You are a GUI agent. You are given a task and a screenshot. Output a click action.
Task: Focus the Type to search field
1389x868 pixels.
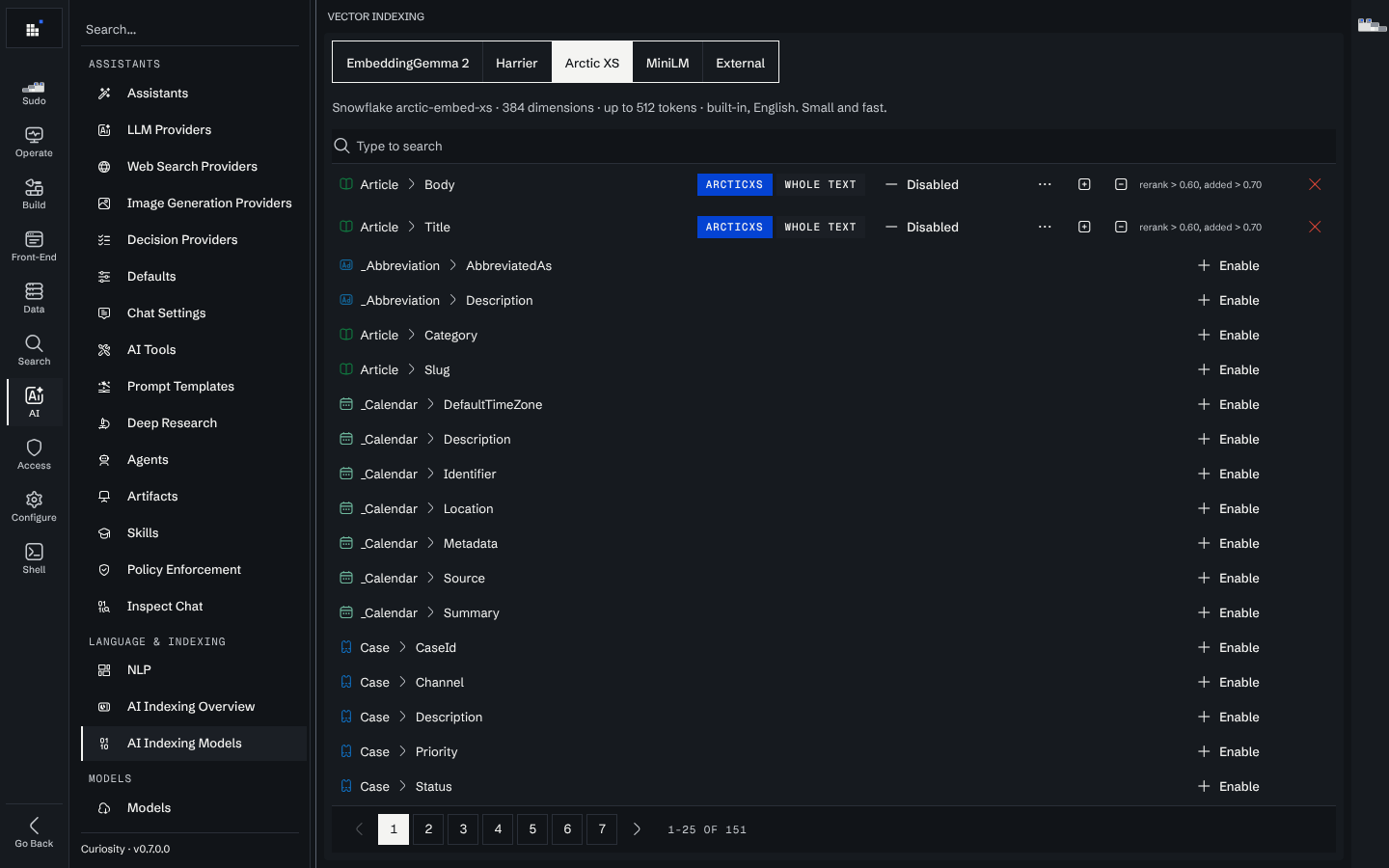click(834, 146)
